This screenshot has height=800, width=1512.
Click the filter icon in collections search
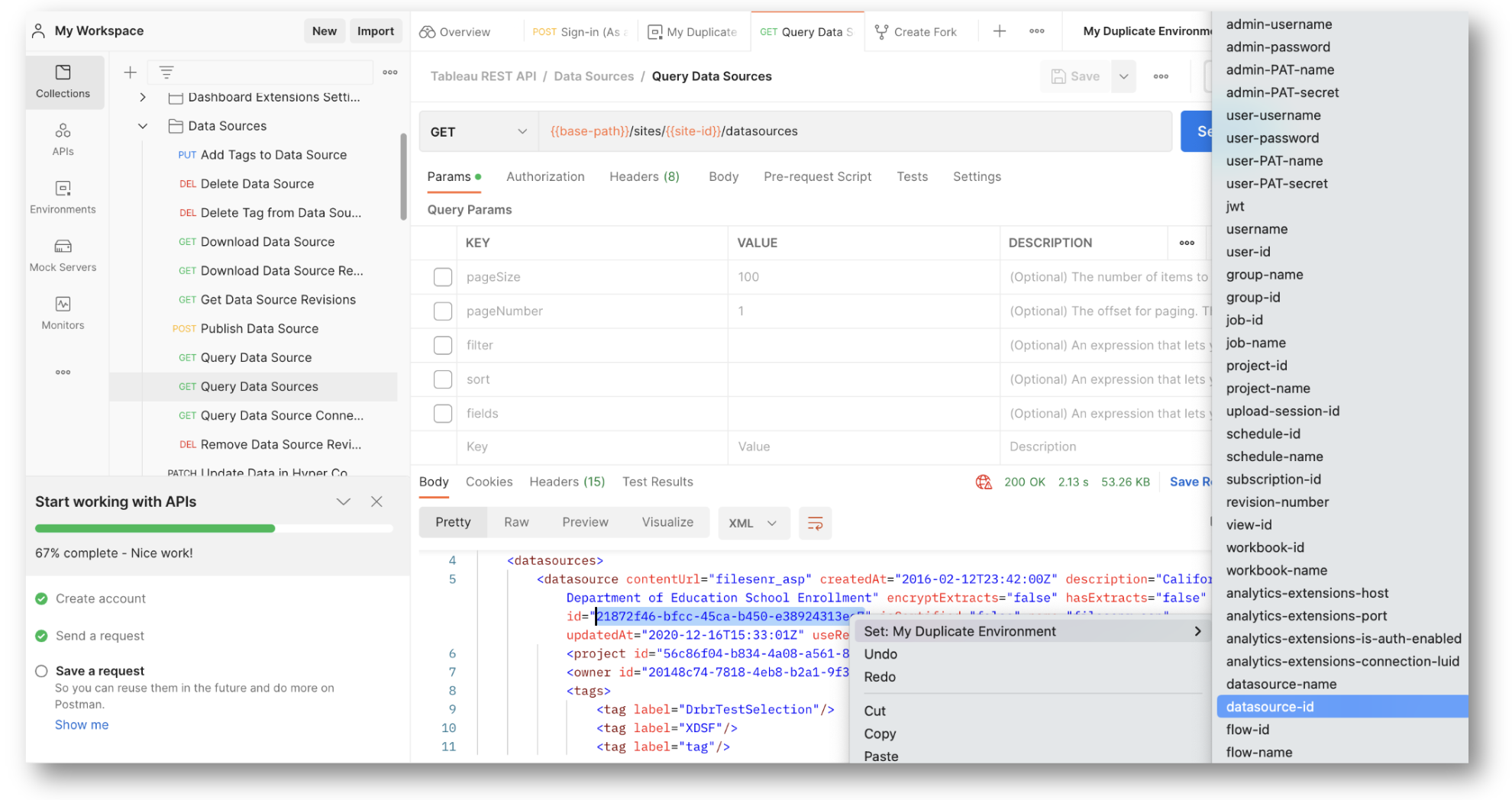[166, 73]
